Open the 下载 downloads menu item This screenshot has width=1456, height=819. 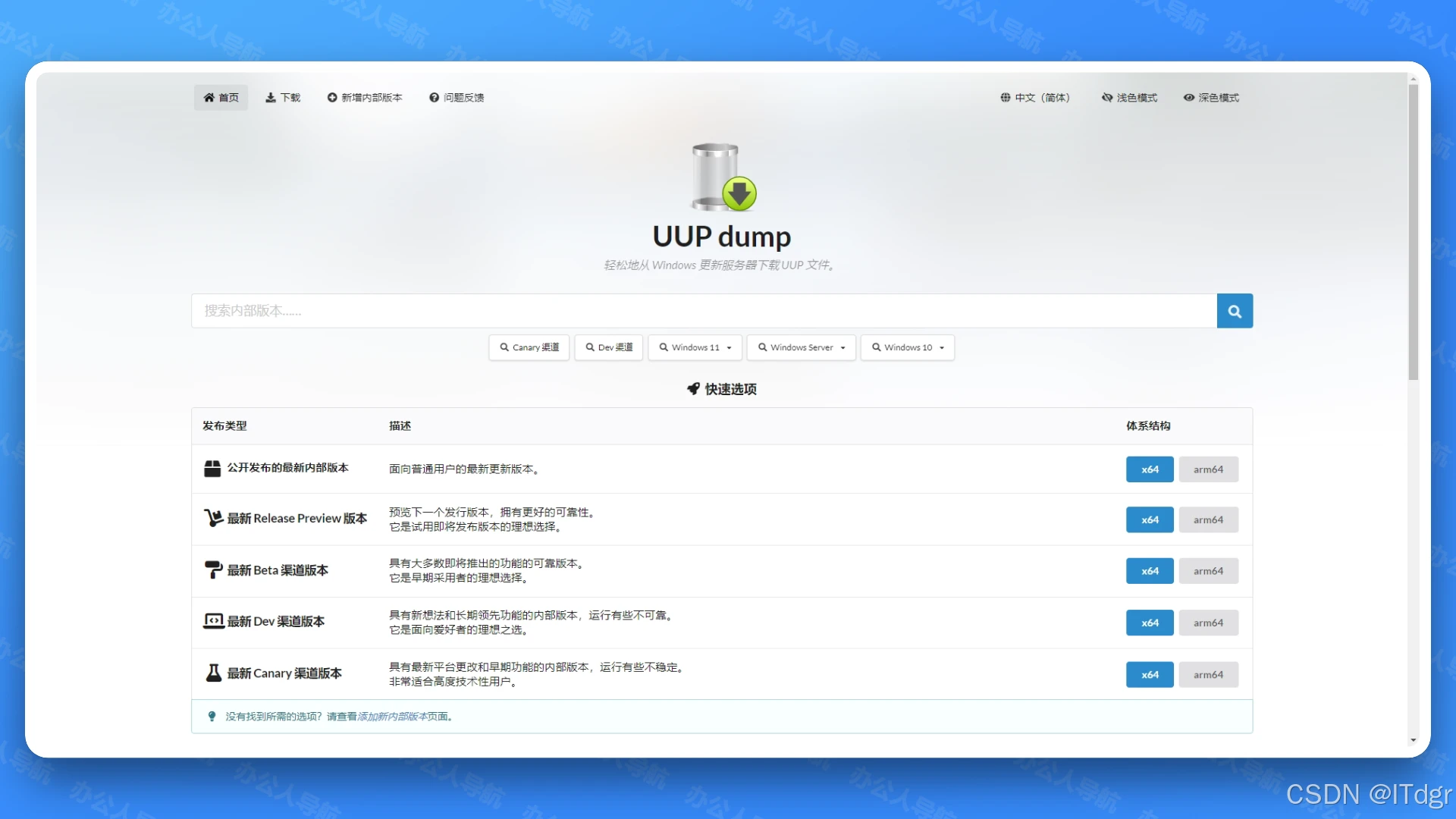click(283, 98)
